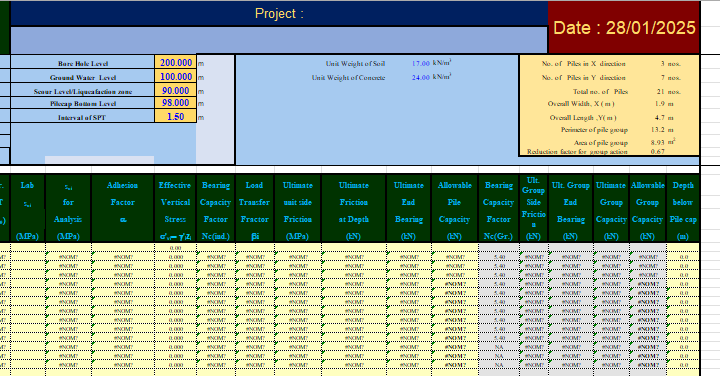Click the pile group area value 8.93
Viewport: 720px width, 376px height.
(658, 143)
